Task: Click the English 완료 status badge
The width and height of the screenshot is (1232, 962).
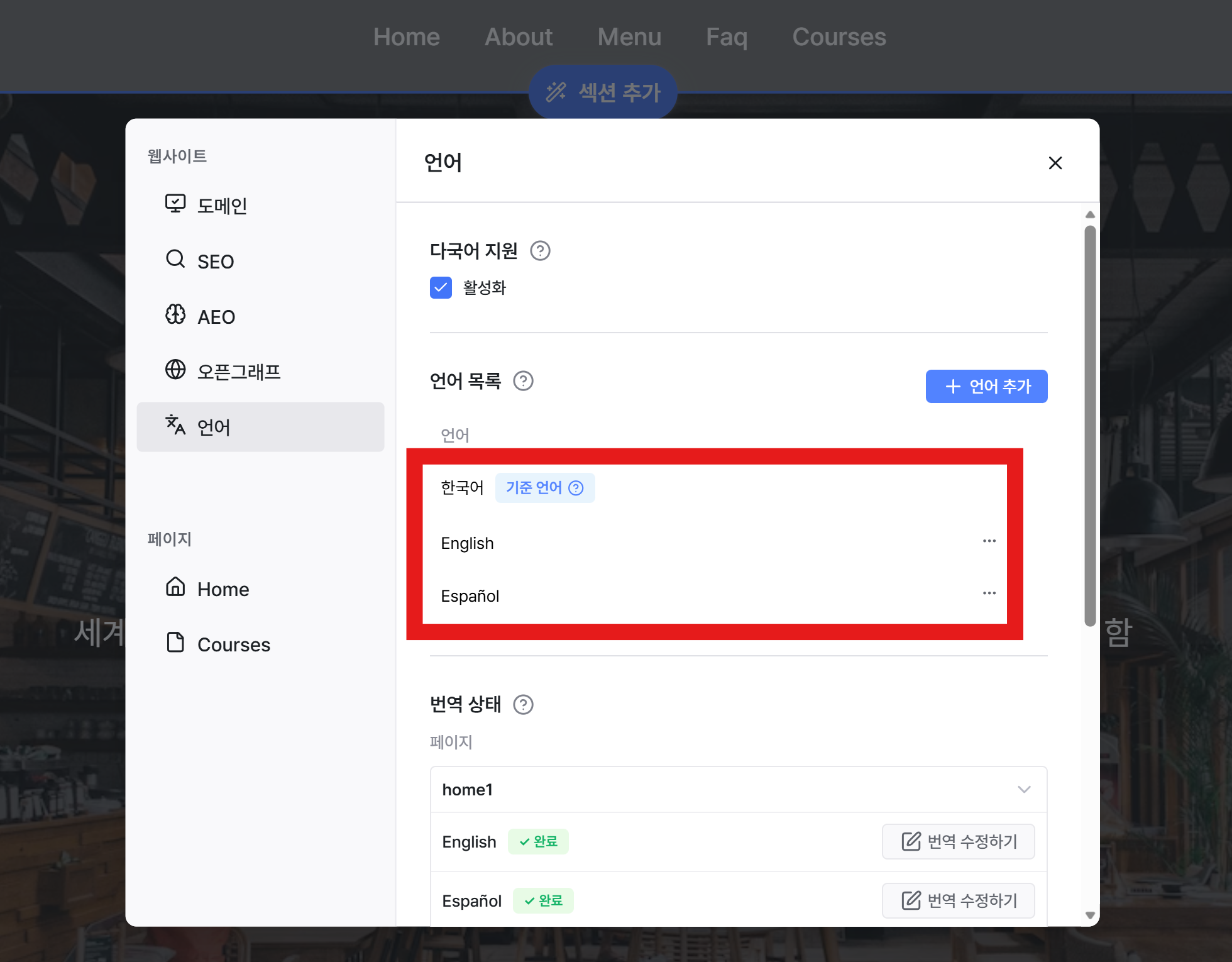Action: pyautogui.click(x=538, y=841)
